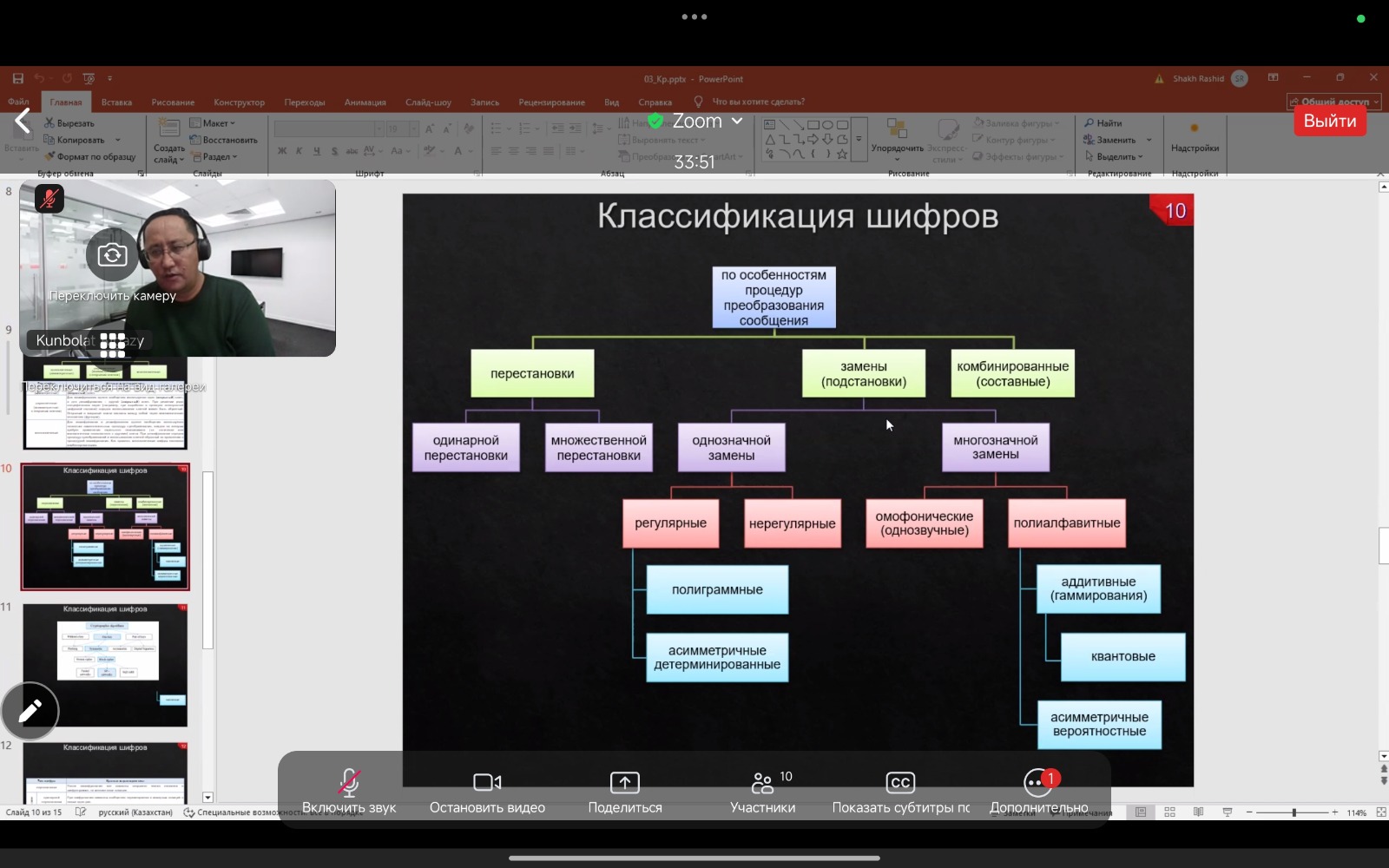
Task: Expand the Макет layout dropdown
Action: pos(213,123)
